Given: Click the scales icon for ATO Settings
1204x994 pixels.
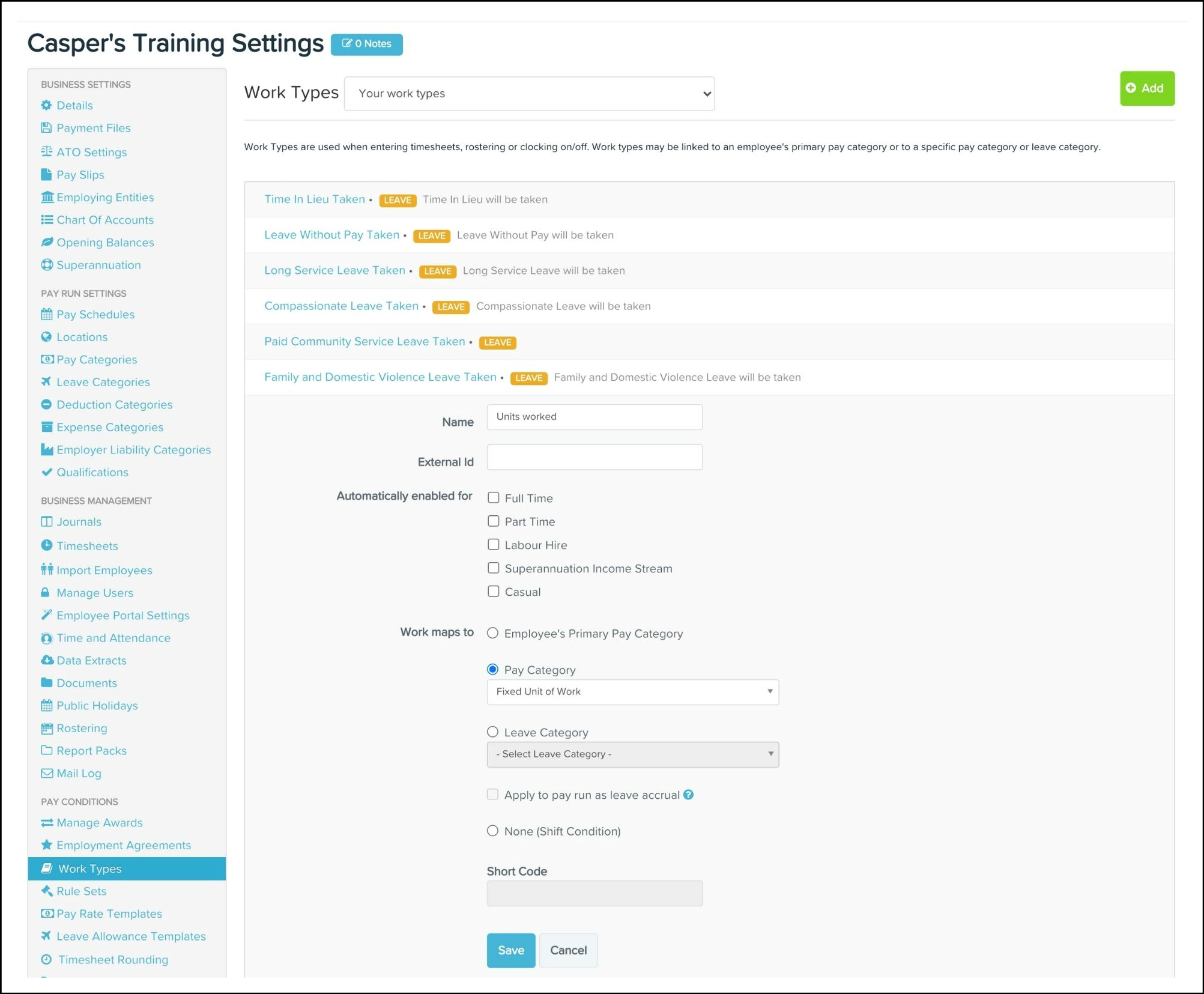Looking at the screenshot, I should [46, 151].
